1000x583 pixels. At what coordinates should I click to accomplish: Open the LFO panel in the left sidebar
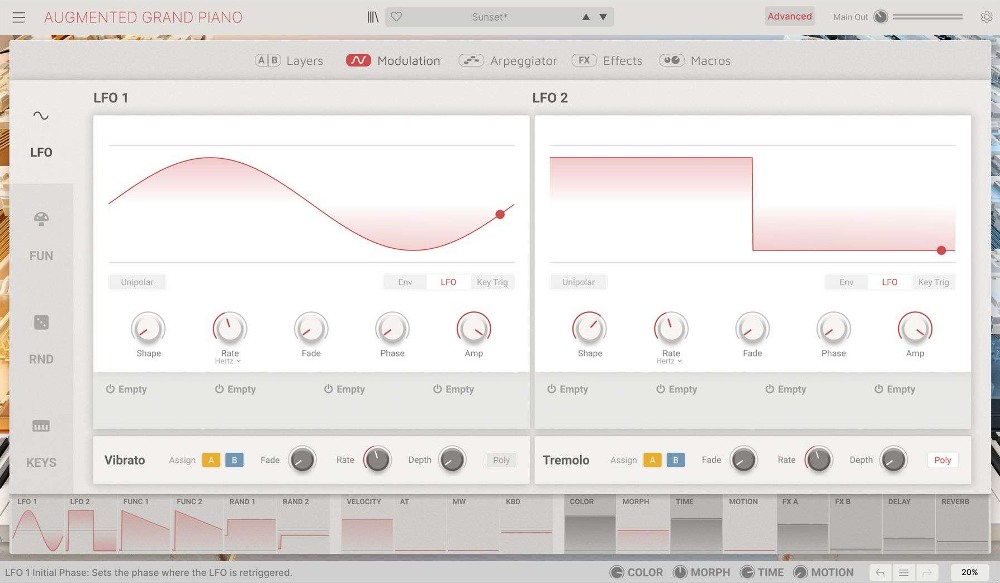click(x=41, y=132)
